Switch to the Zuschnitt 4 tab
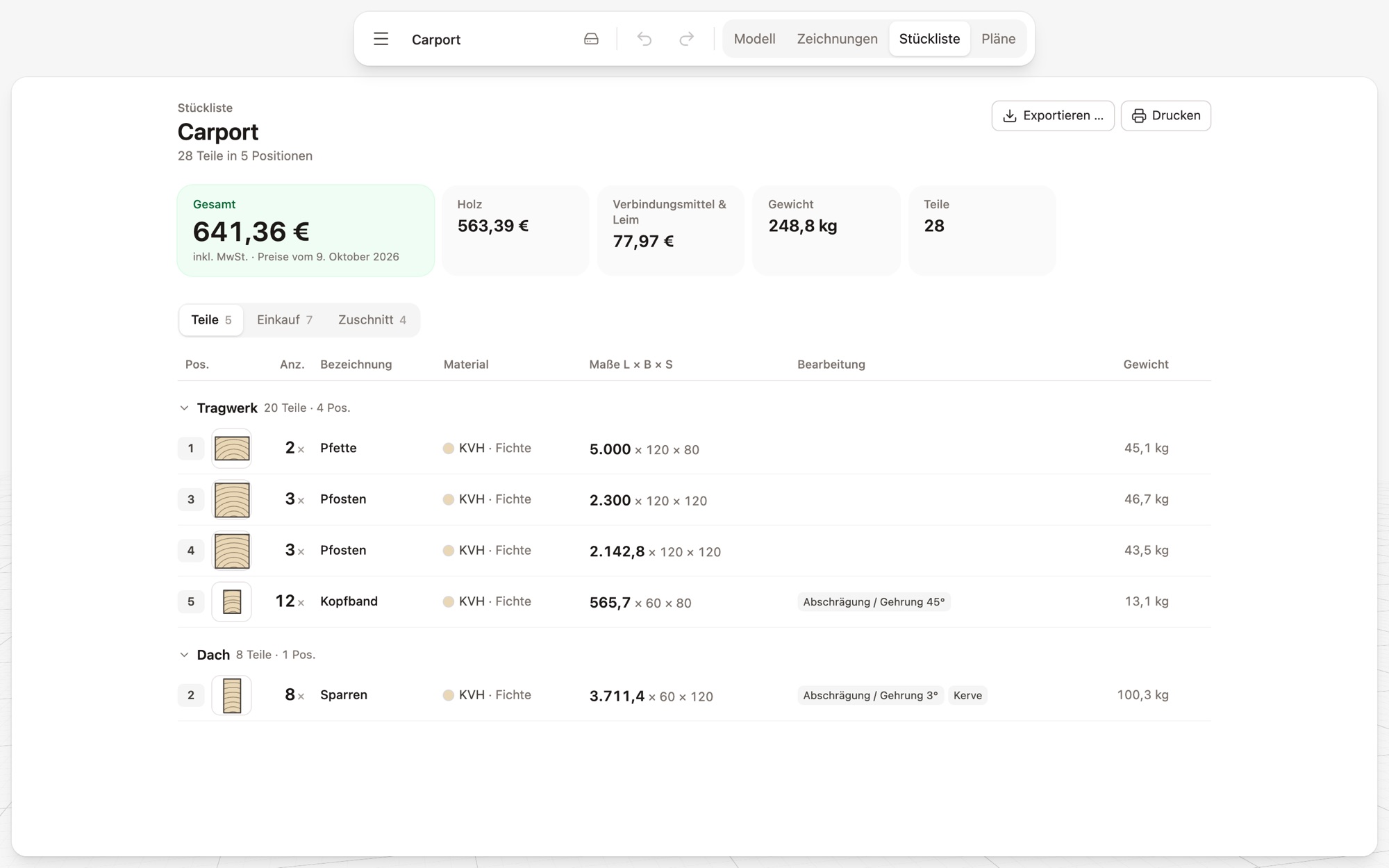 [372, 320]
